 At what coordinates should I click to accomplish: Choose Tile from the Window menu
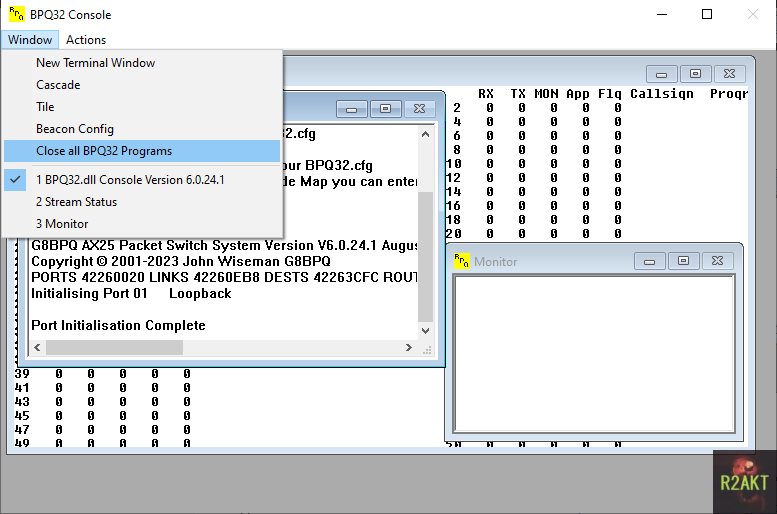[x=142, y=107]
